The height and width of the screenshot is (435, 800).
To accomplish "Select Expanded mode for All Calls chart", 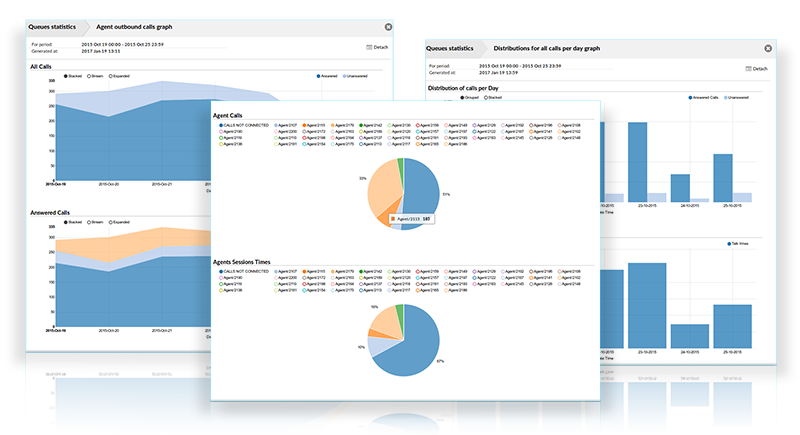I will [x=119, y=76].
